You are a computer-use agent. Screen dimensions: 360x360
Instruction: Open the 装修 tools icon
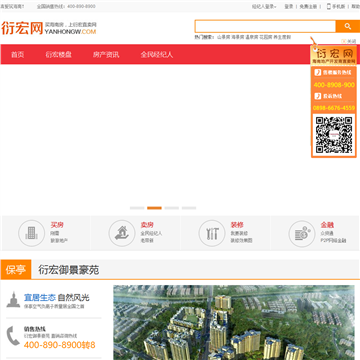tap(212, 233)
